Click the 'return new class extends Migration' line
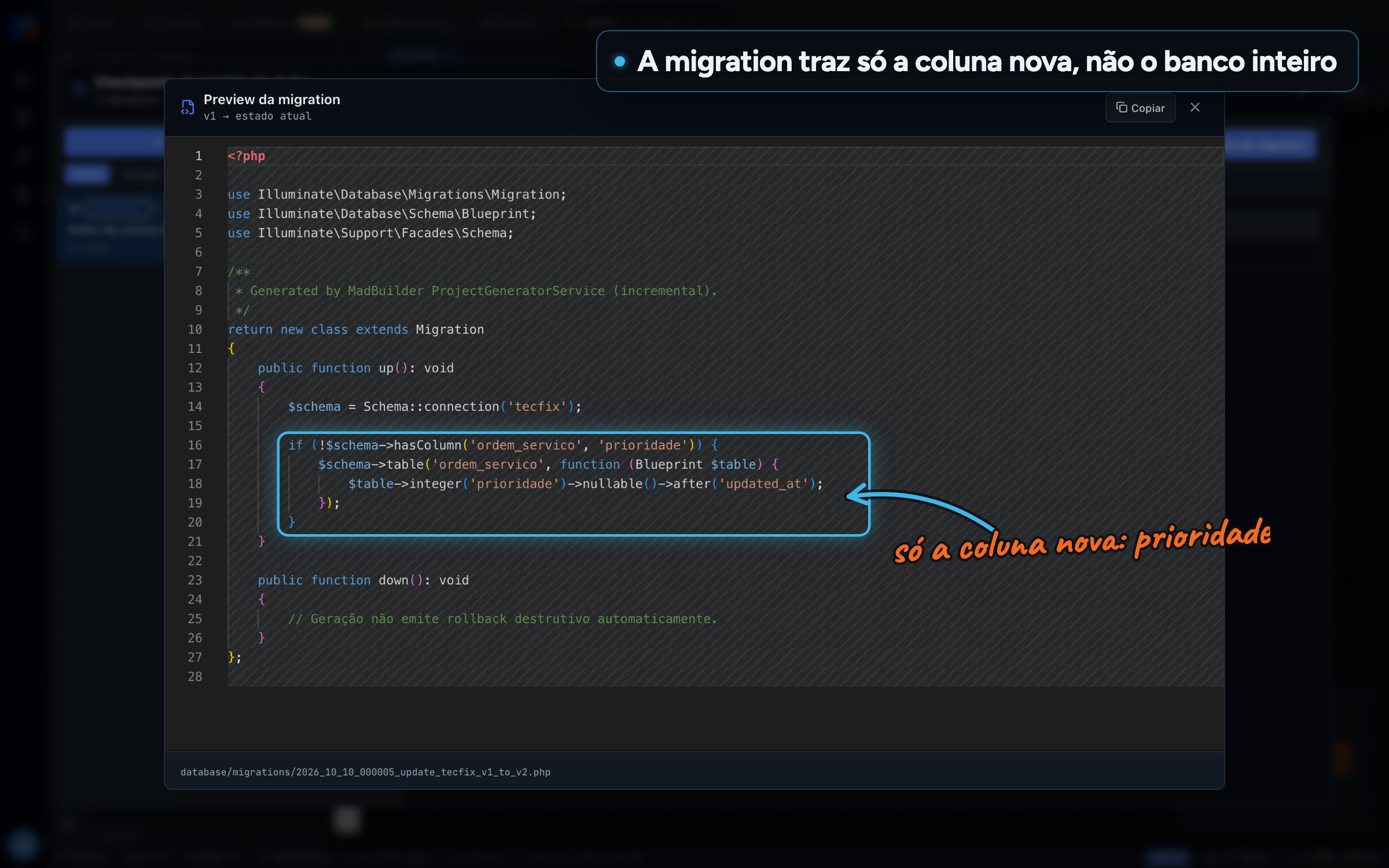This screenshot has height=868, width=1389. tap(356, 329)
